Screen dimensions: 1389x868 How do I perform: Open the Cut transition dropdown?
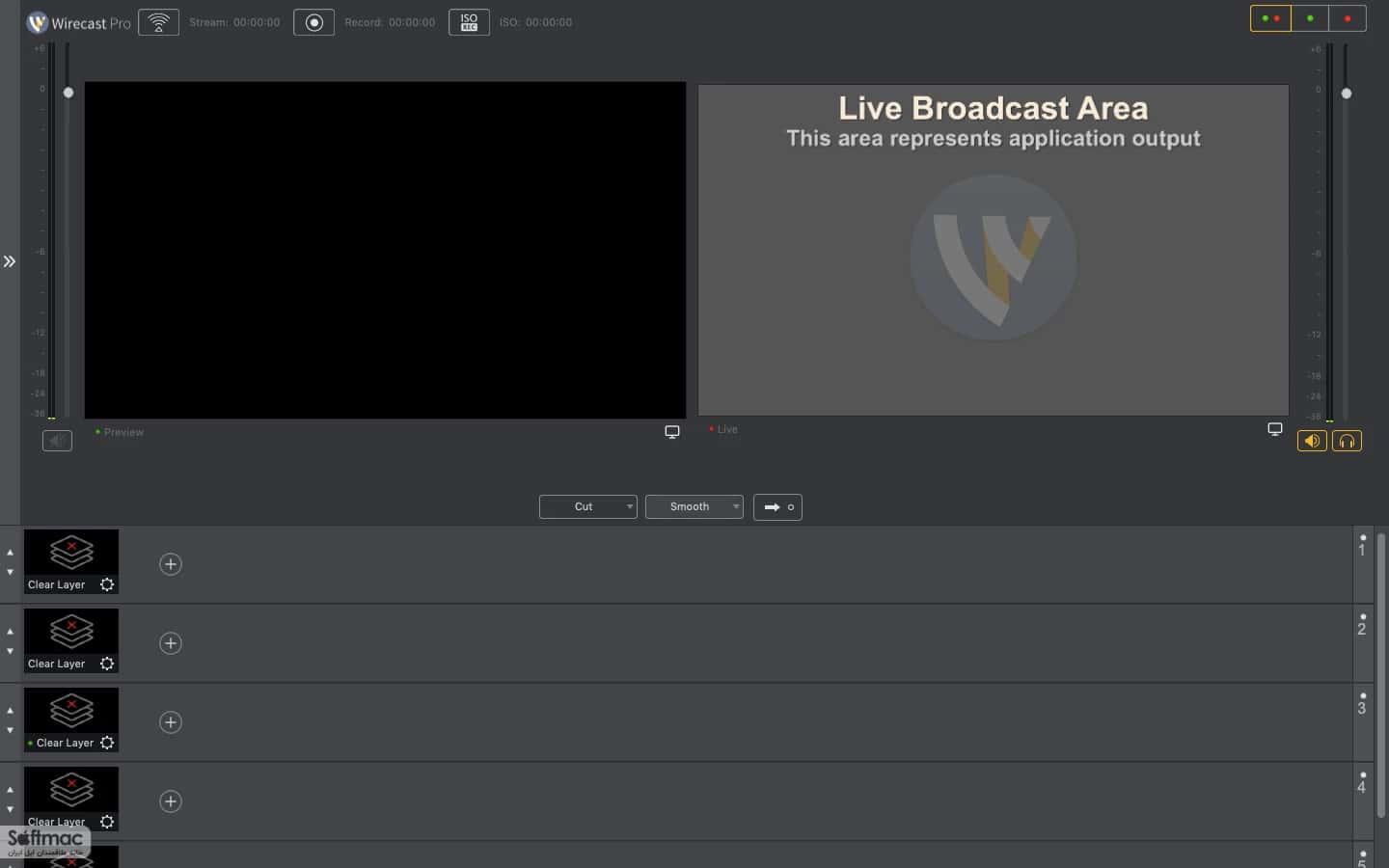pyautogui.click(x=588, y=506)
